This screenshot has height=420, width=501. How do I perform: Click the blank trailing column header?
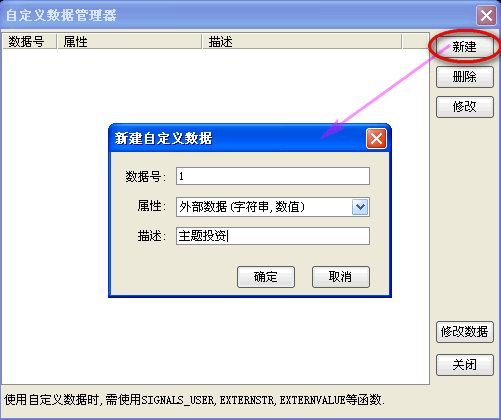(x=415, y=42)
